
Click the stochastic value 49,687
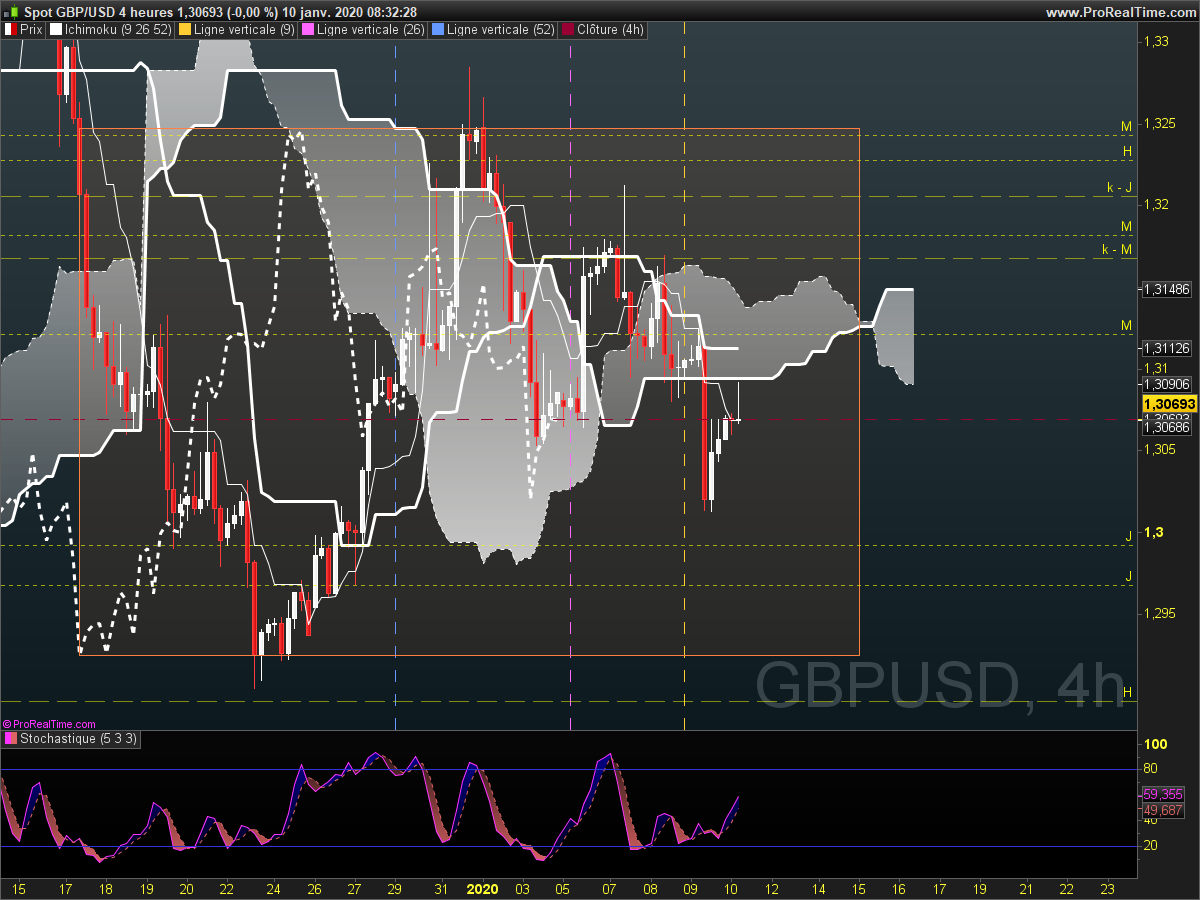[1162, 810]
